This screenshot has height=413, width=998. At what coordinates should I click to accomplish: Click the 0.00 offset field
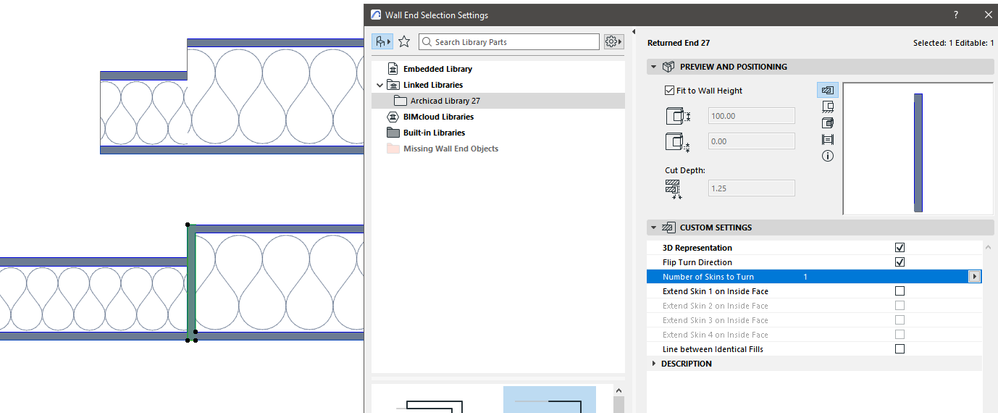point(751,141)
